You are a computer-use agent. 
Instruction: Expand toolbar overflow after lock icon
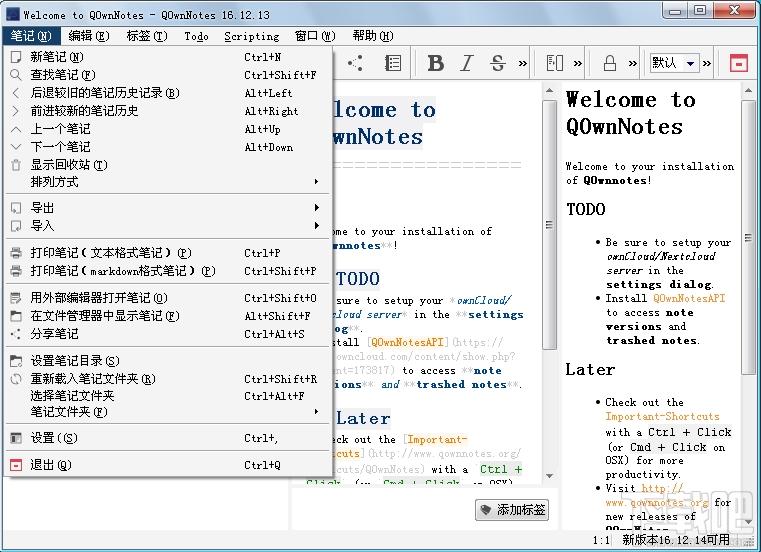pyautogui.click(x=632, y=63)
